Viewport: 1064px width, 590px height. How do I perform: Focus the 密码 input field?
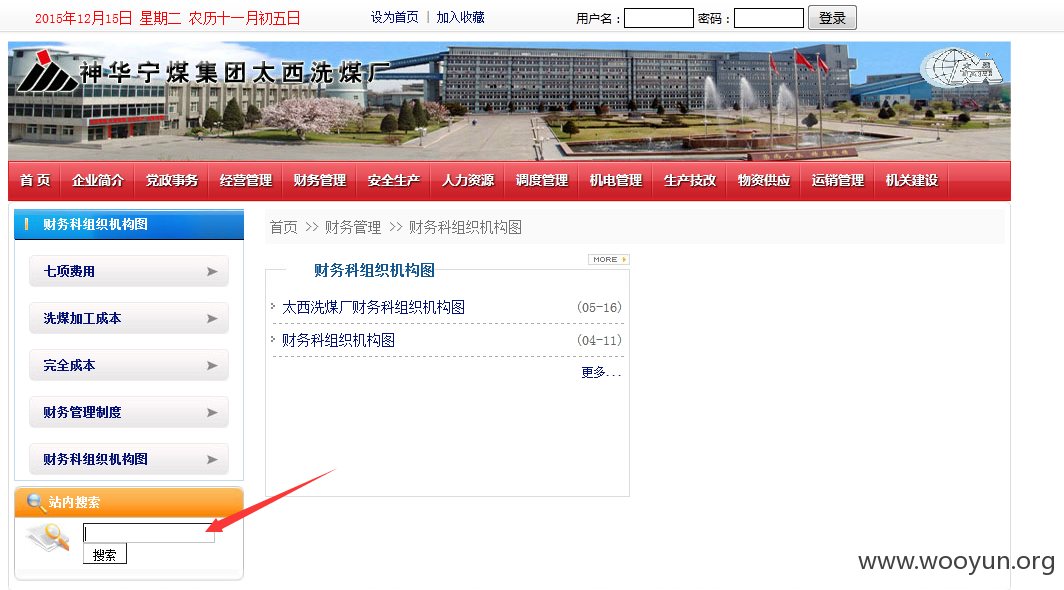769,18
